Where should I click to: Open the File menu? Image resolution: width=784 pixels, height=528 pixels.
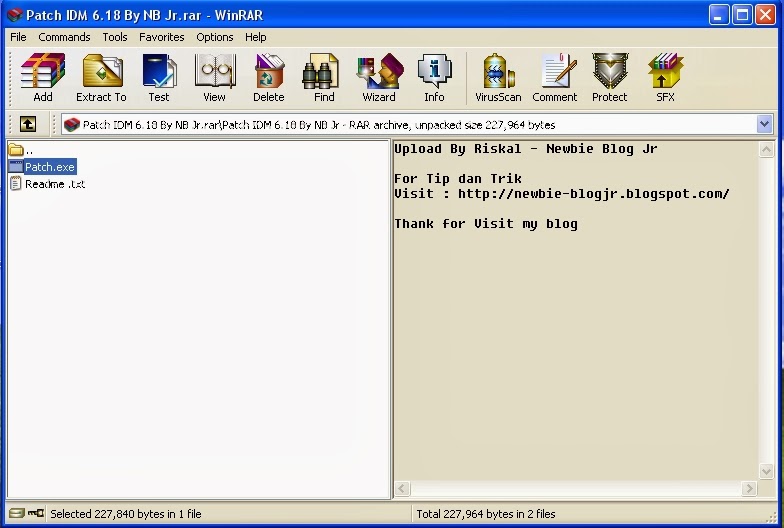point(18,37)
